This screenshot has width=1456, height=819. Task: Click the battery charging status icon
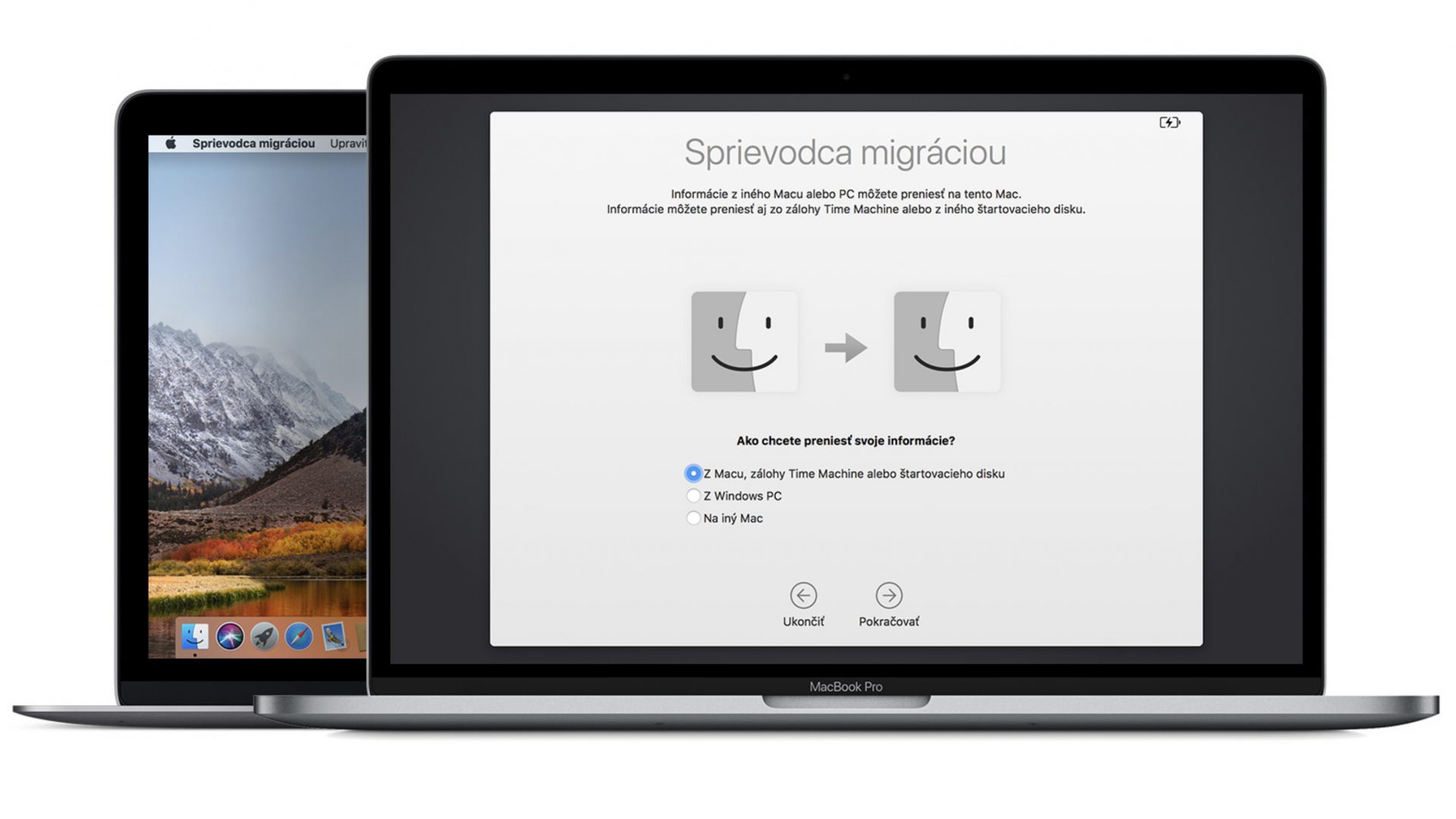coord(1169,122)
